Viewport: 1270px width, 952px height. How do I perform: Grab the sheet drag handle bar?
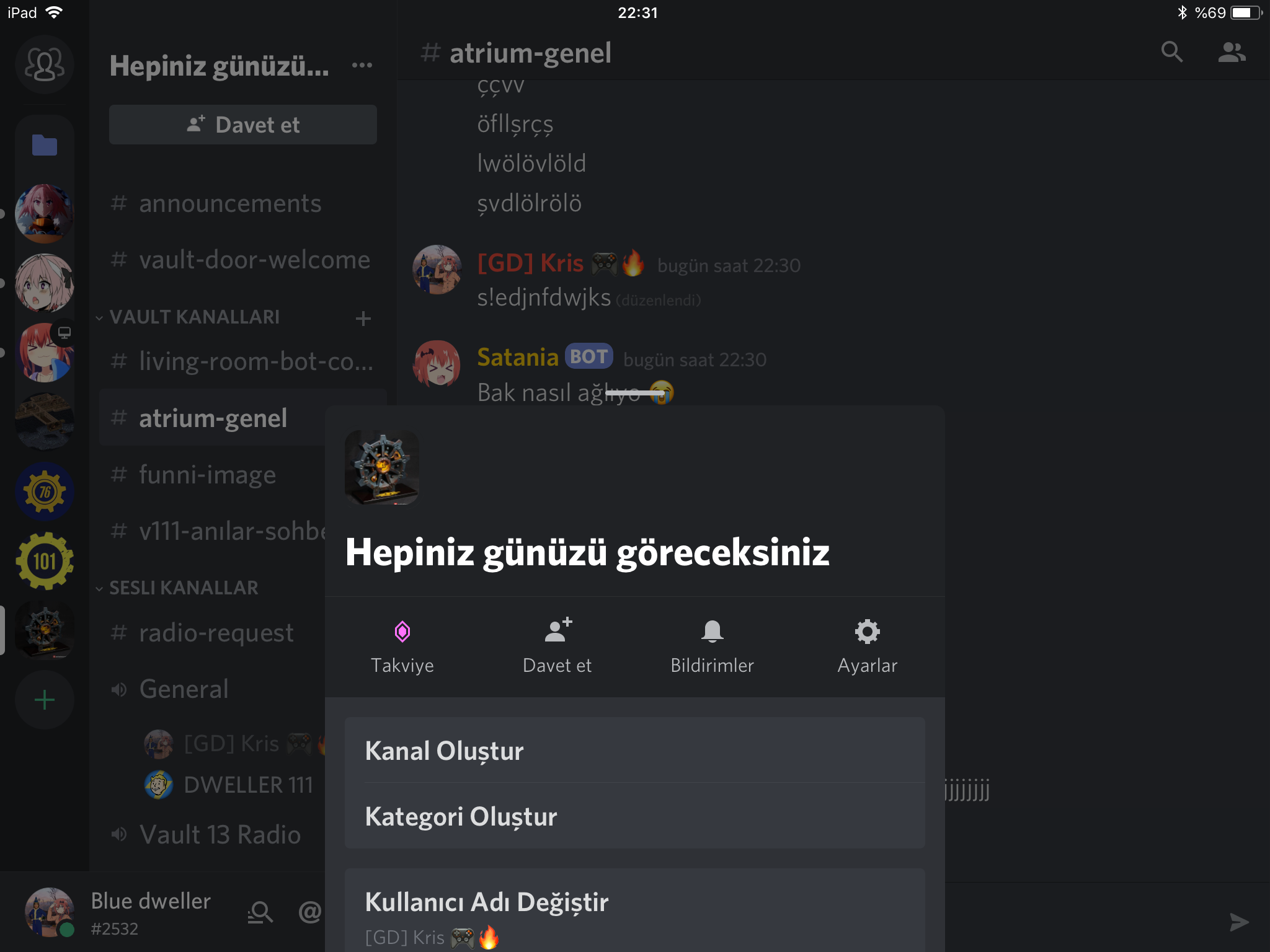635,393
